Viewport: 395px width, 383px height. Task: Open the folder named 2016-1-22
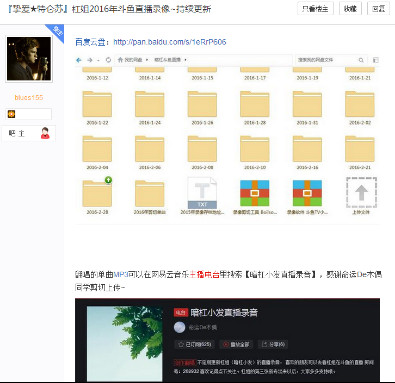97,104
